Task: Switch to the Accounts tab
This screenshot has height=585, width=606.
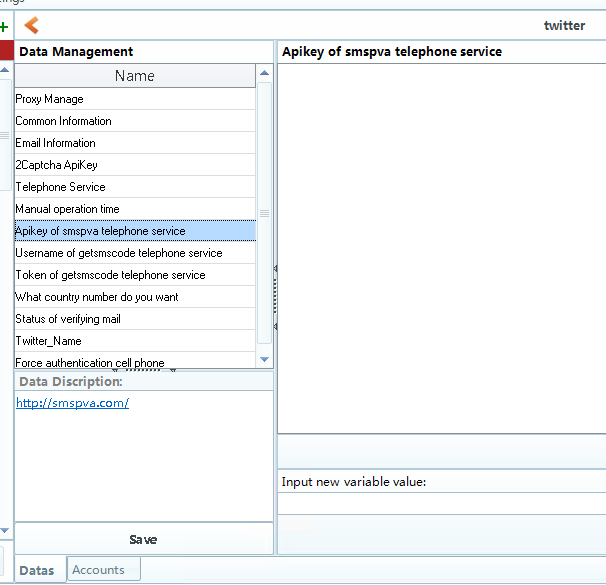Action: click(98, 570)
